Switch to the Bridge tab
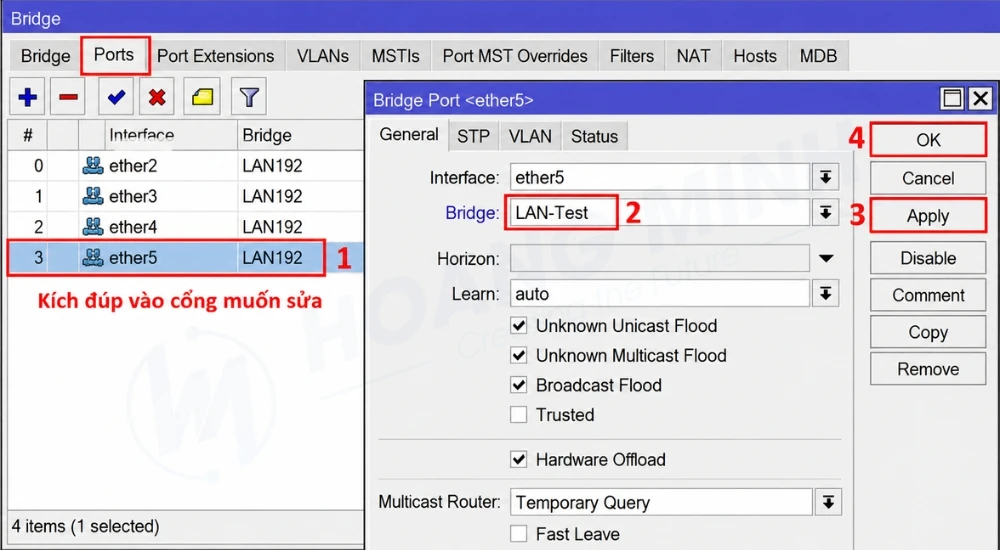The image size is (1000, 550). pyautogui.click(x=45, y=56)
